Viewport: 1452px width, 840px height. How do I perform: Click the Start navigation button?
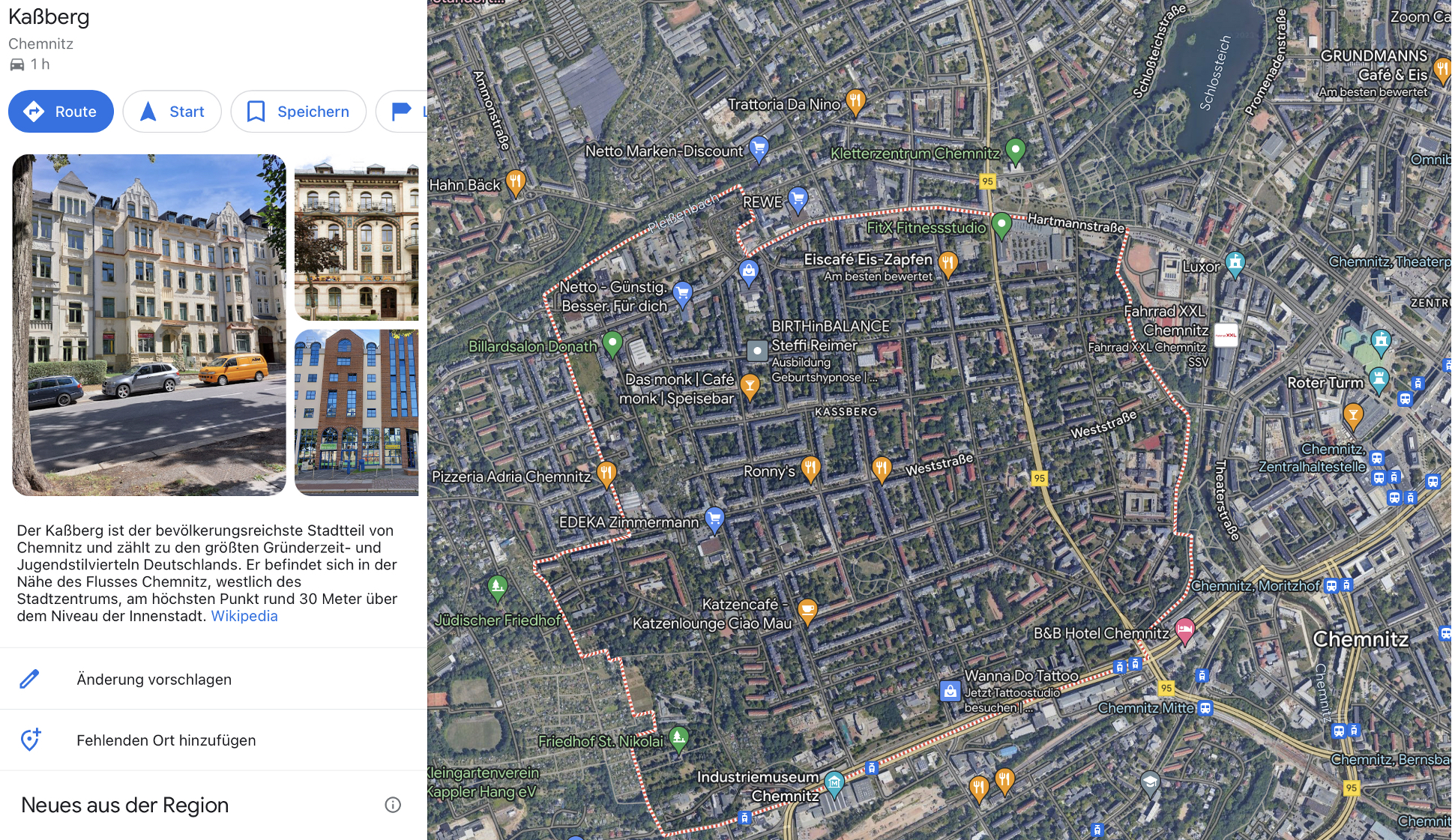[172, 112]
